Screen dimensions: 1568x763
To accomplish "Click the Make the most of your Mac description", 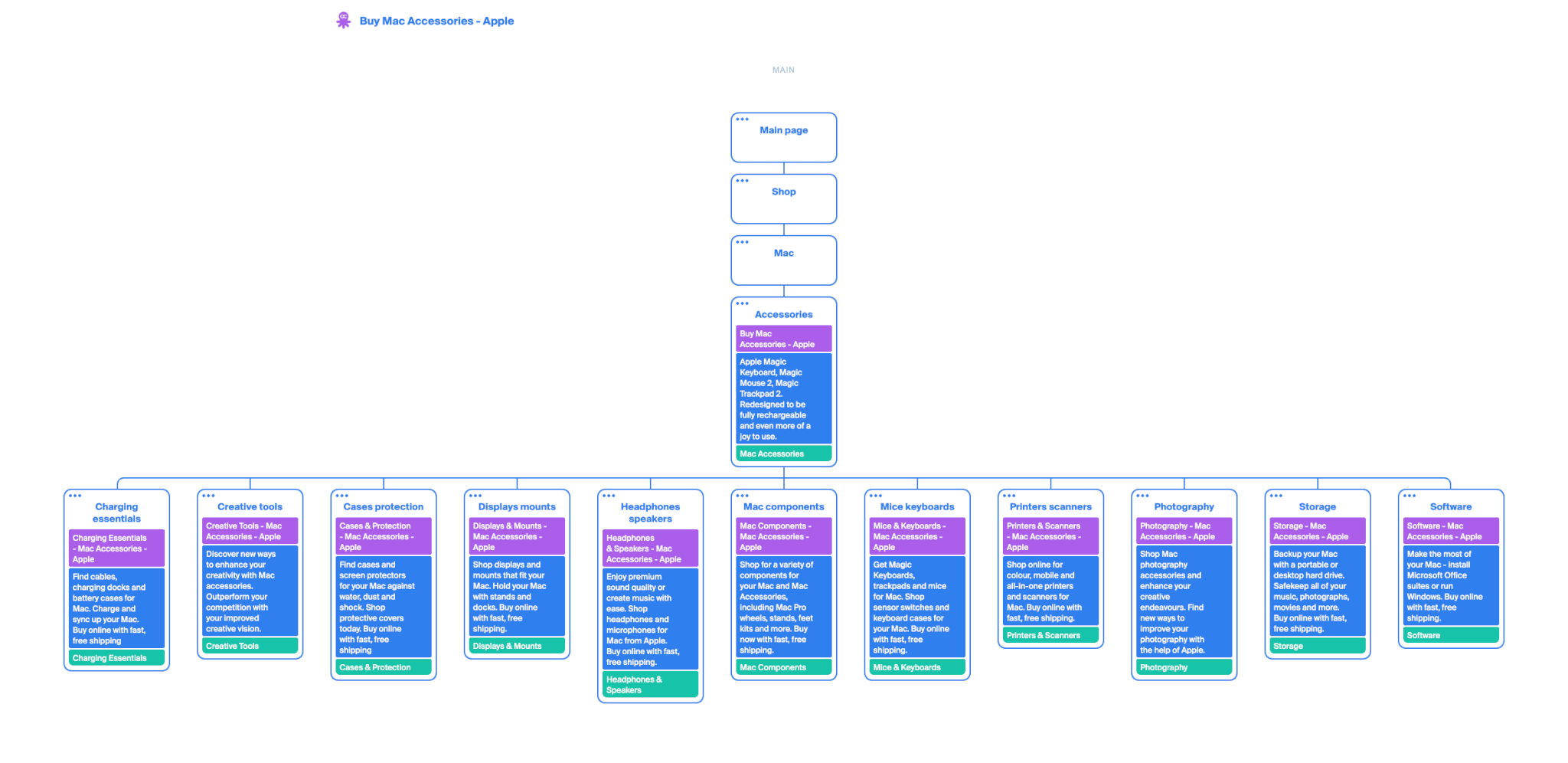I will tap(1451, 585).
